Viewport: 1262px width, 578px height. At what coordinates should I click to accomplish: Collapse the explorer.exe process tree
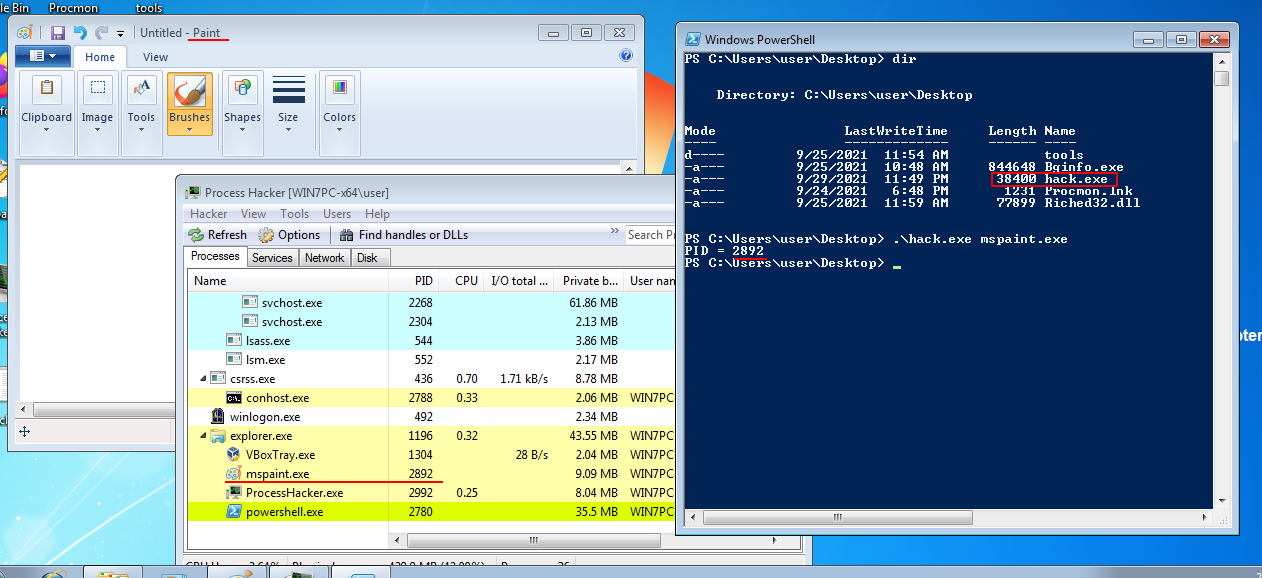(206, 436)
